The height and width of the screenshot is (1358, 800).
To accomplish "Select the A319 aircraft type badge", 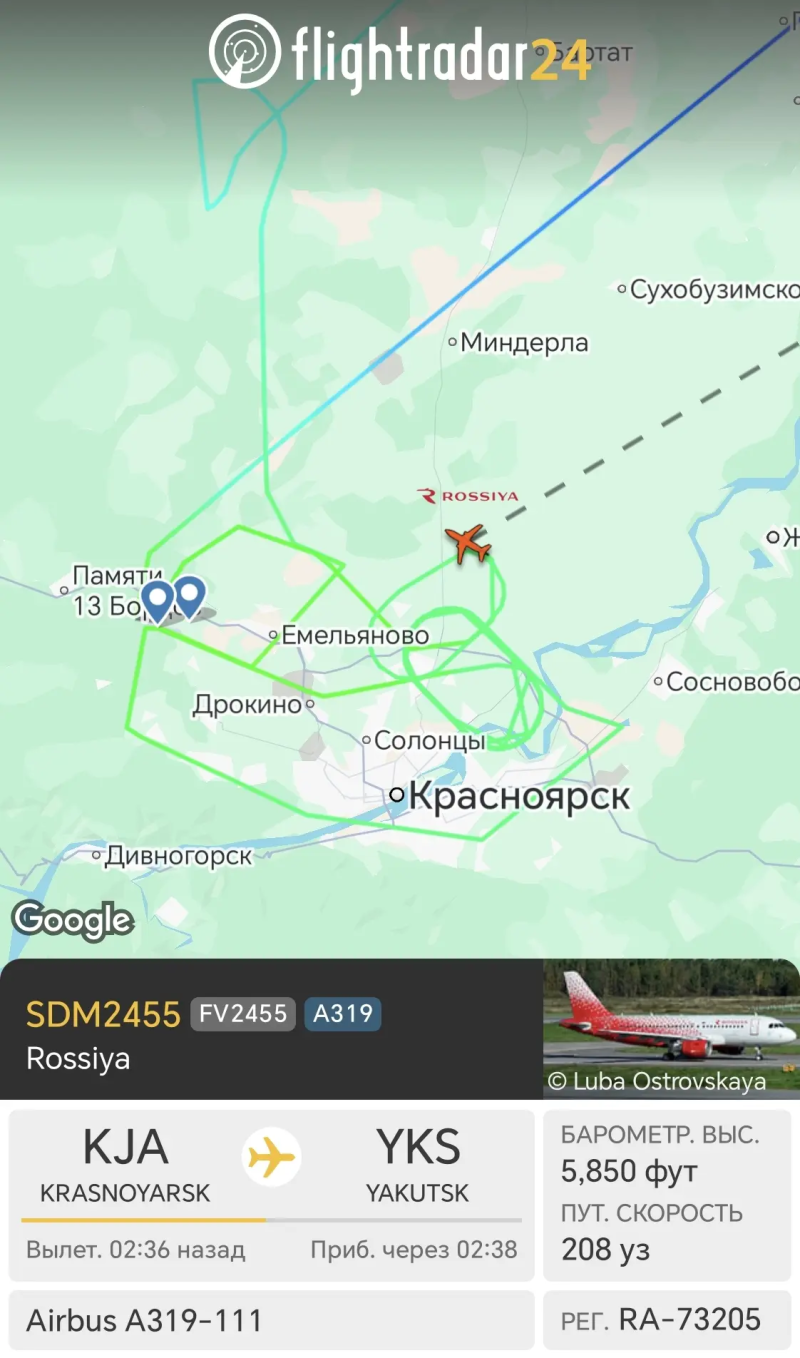I will [x=343, y=1014].
